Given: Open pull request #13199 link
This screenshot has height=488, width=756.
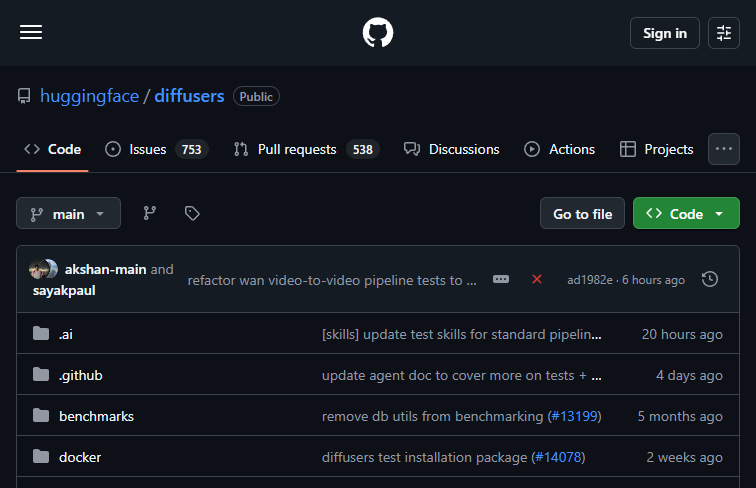Looking at the screenshot, I should coord(574,416).
